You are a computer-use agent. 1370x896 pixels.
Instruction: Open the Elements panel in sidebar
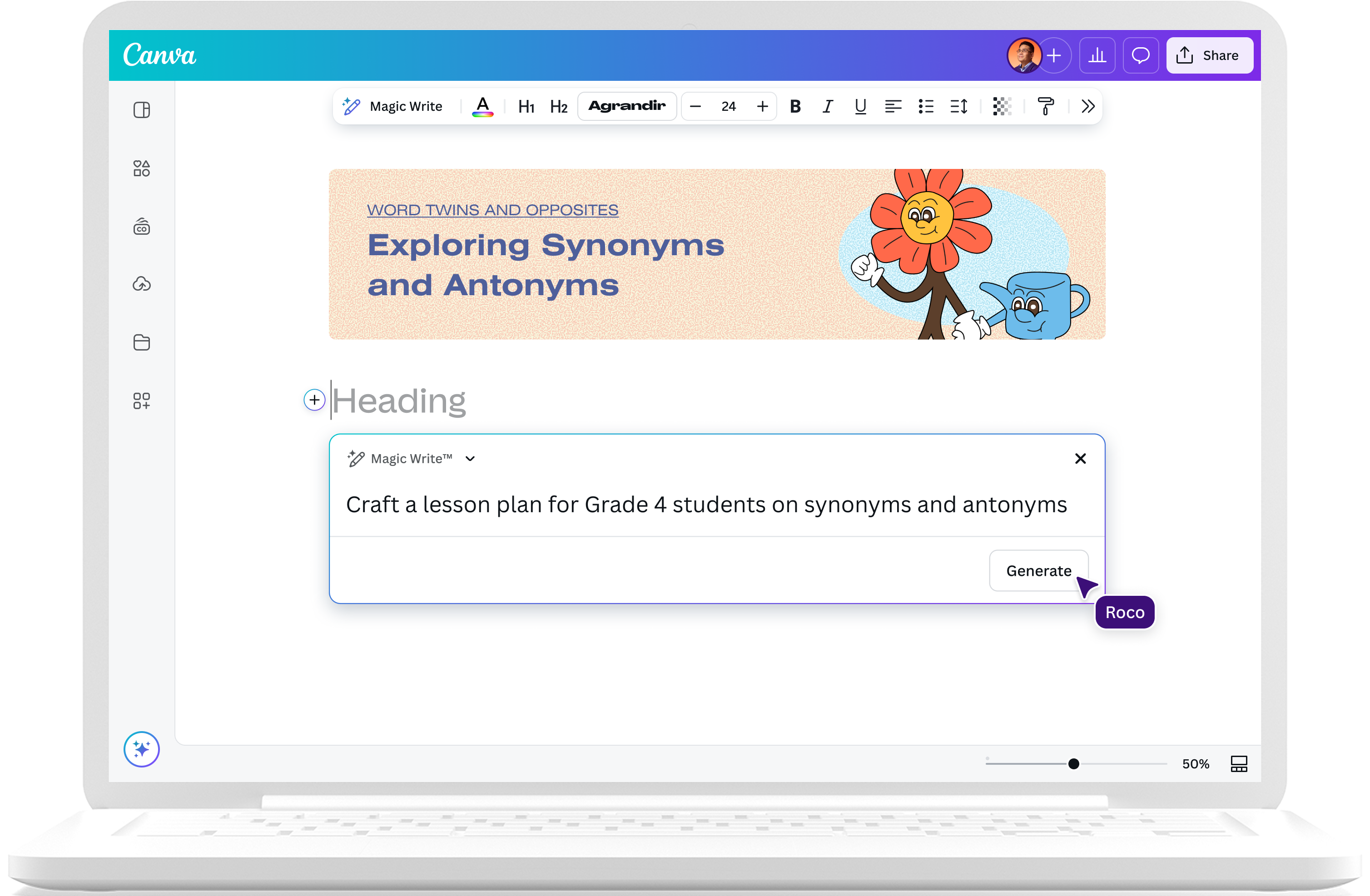pos(142,168)
